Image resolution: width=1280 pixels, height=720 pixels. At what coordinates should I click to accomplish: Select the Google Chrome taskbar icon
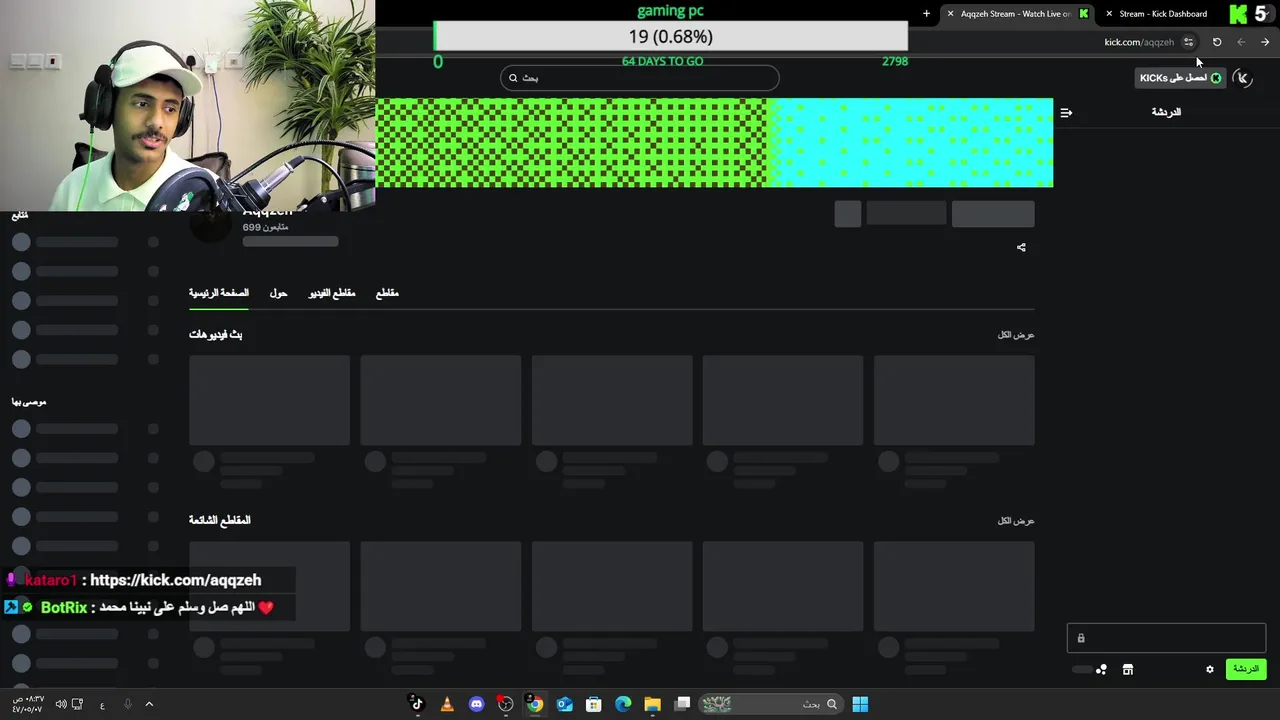click(535, 704)
